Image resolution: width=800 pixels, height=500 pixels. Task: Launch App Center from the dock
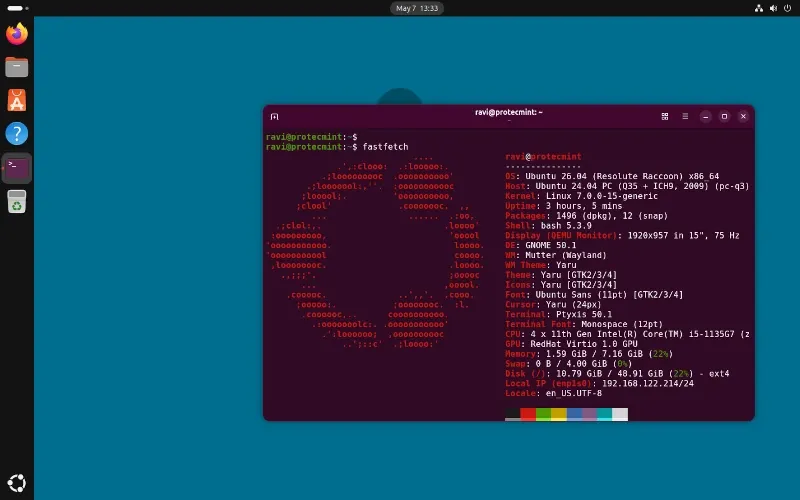click(17, 101)
